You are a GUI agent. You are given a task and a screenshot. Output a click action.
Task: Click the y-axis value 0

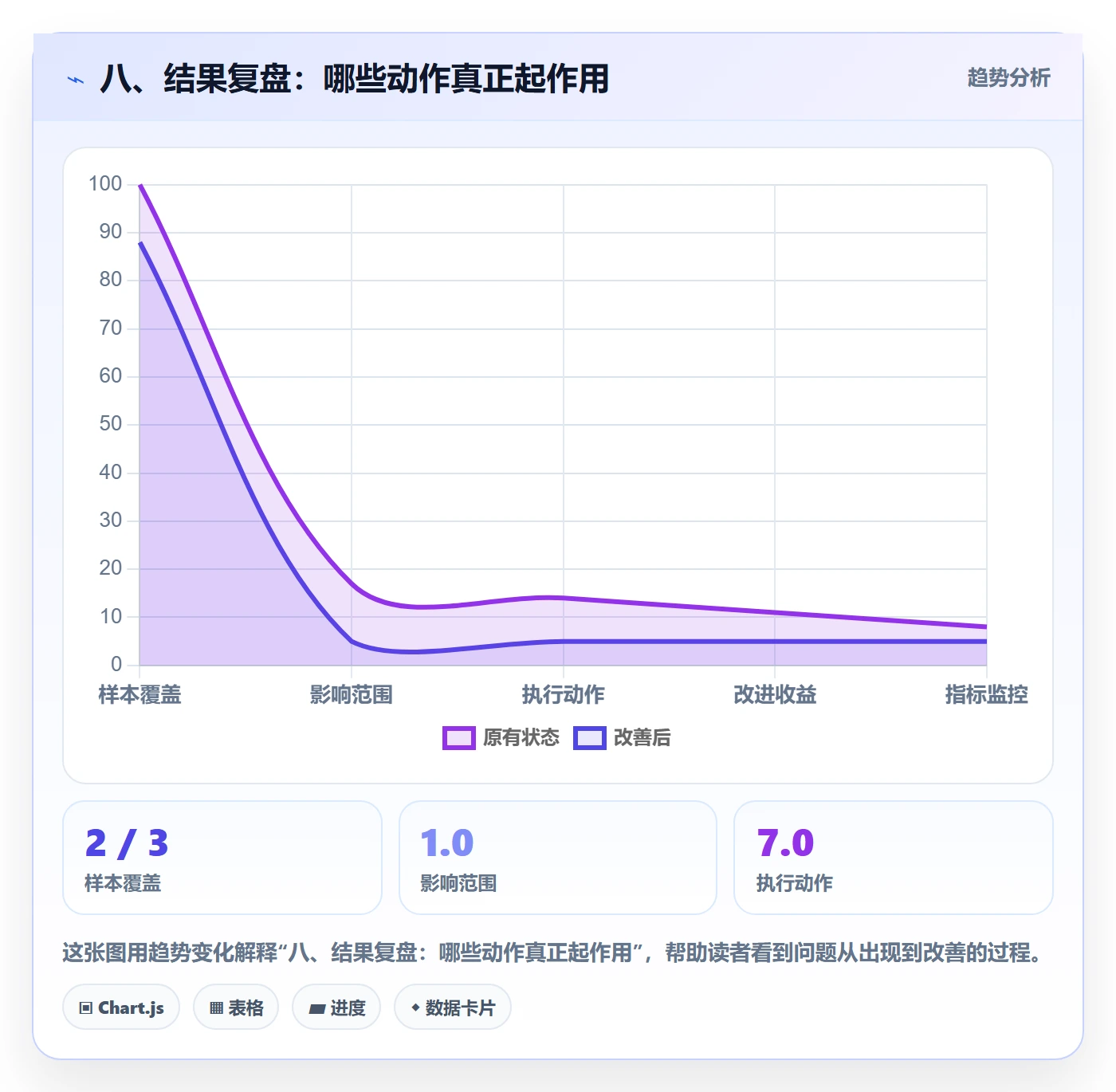(x=116, y=664)
